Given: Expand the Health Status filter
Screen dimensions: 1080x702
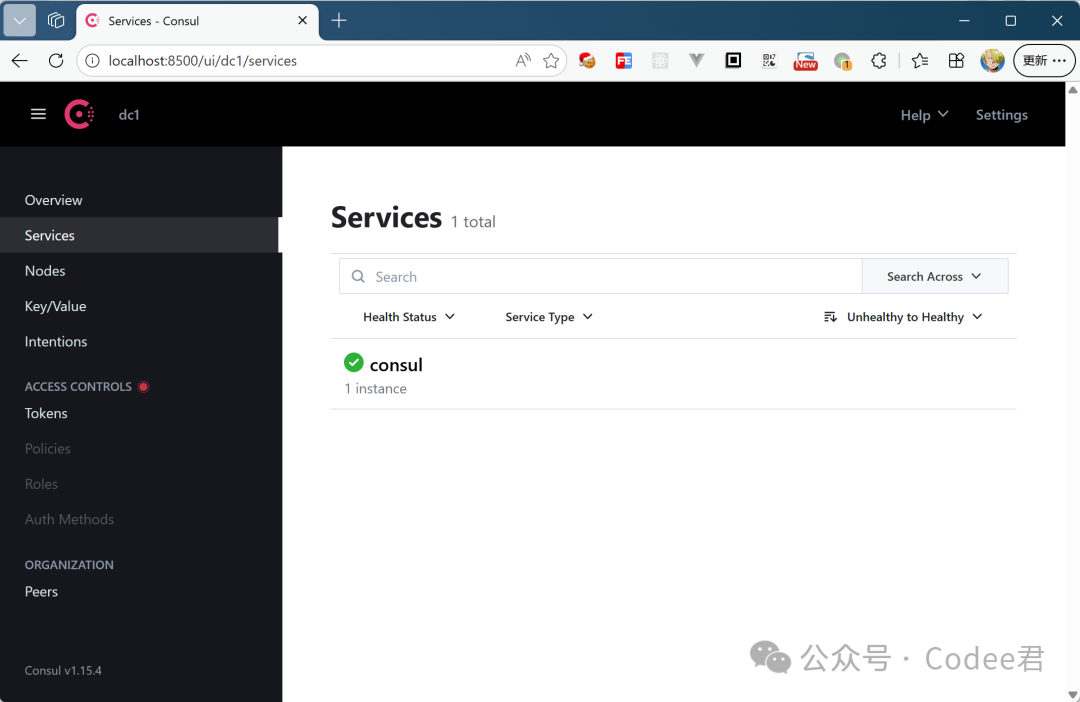Looking at the screenshot, I should tap(409, 317).
